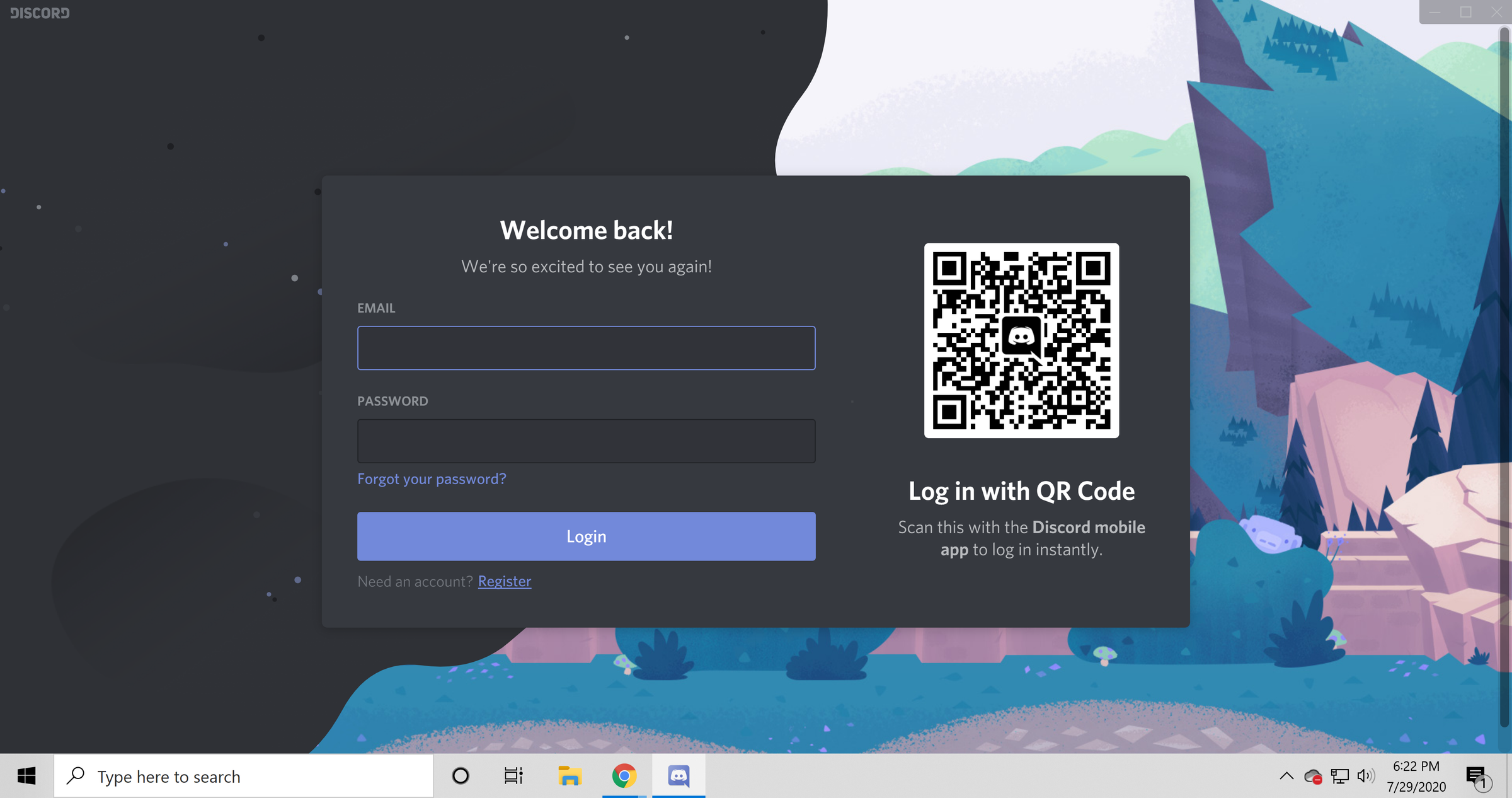Click inside the Password field

click(586, 440)
